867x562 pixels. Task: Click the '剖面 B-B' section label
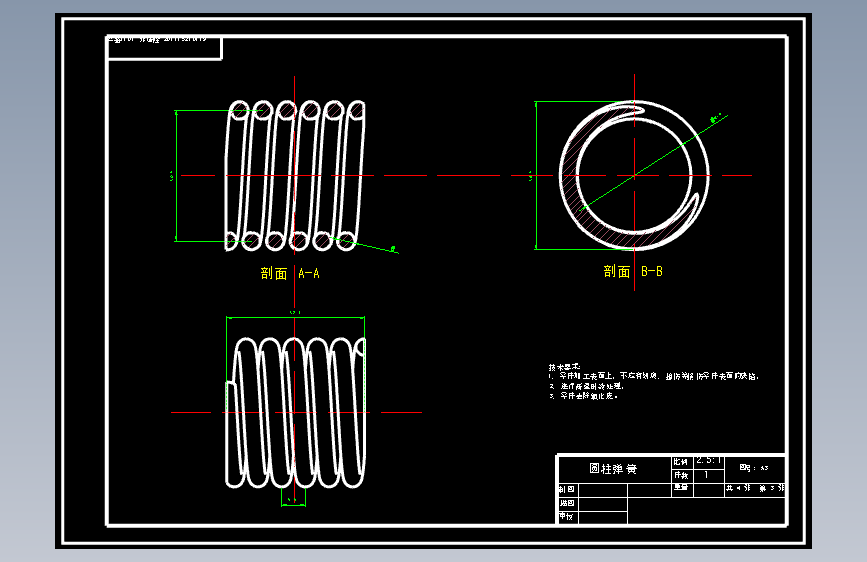pos(633,271)
